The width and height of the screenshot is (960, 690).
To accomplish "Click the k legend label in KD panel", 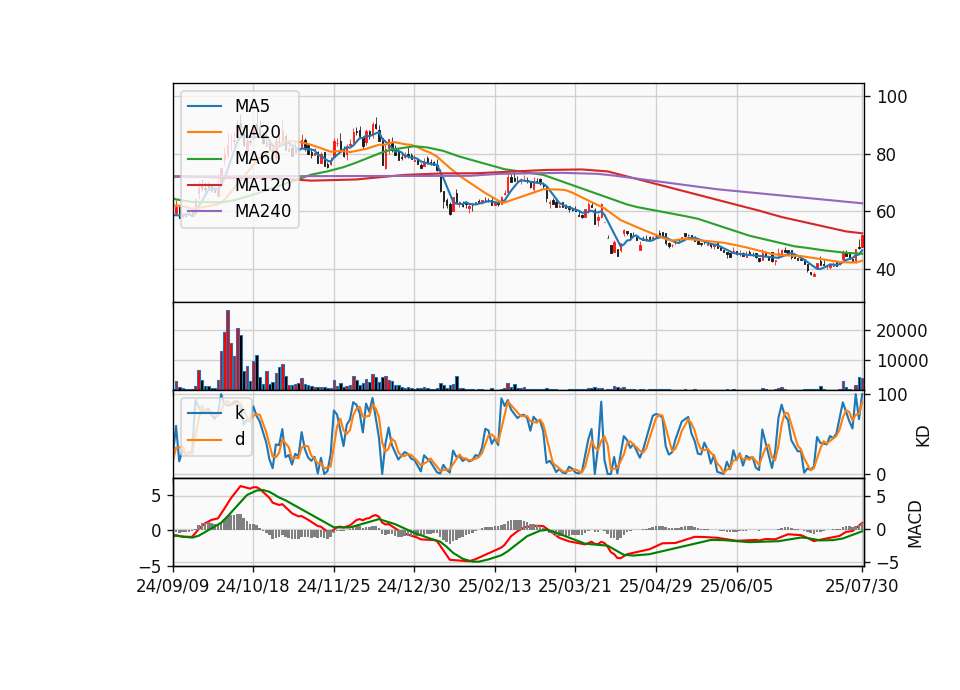I will [x=240, y=413].
